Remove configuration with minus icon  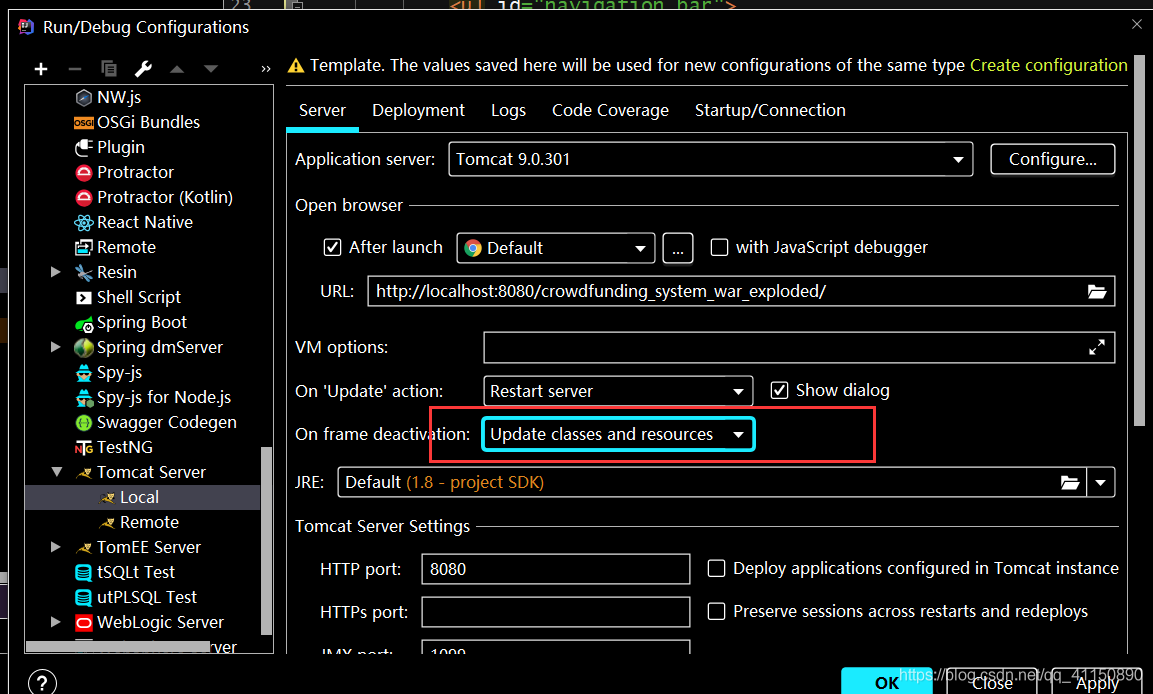point(74,69)
